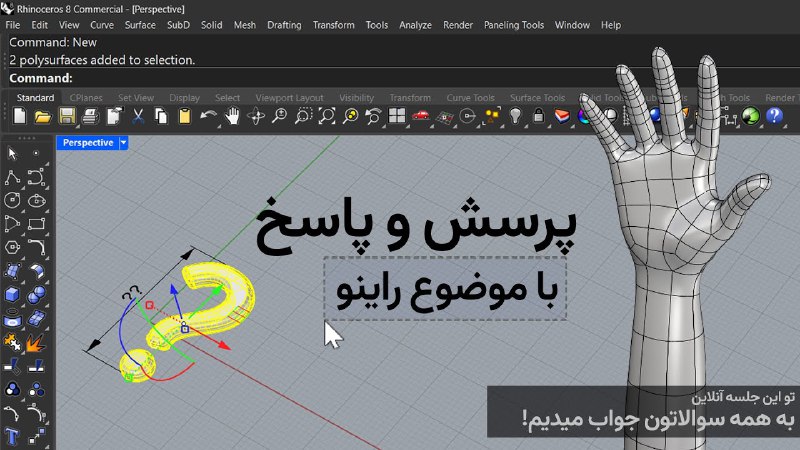
Task: Select the Polyline tool in sidebar
Action: [12, 177]
